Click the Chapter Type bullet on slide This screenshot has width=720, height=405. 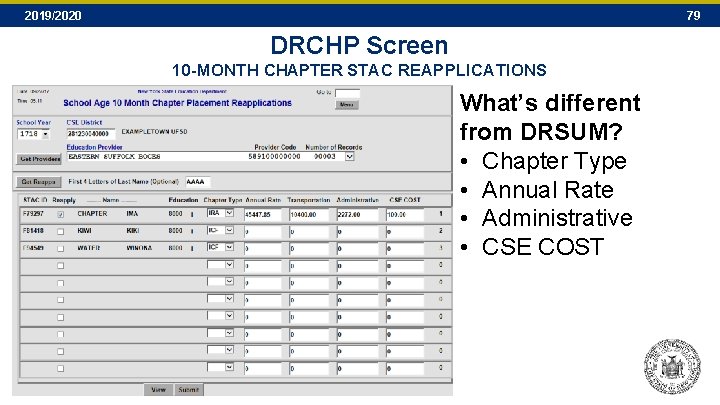pyautogui.click(x=554, y=161)
